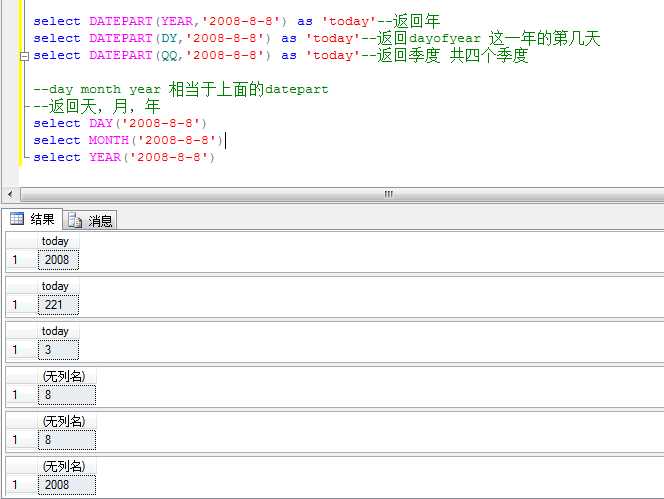Click the messages document icon on 消息 tab
This screenshot has width=664, height=499.
click(75, 220)
